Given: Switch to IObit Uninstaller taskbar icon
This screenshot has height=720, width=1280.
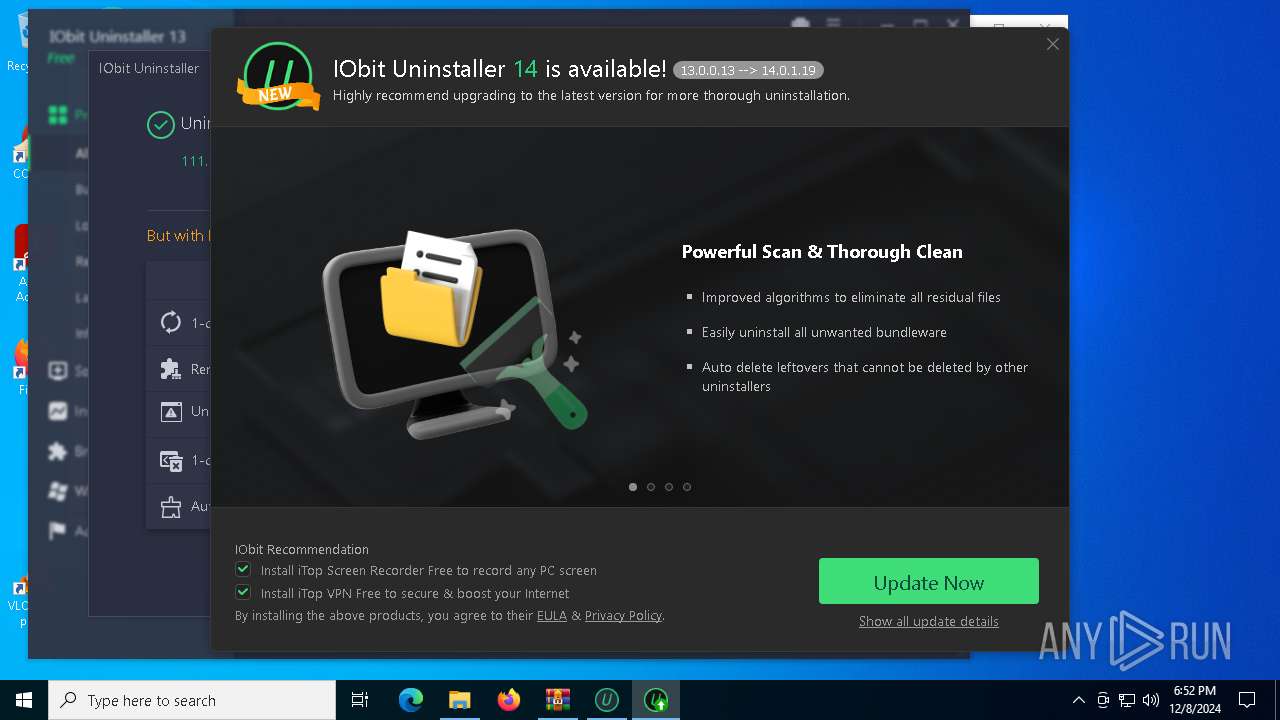Looking at the screenshot, I should pyautogui.click(x=606, y=700).
